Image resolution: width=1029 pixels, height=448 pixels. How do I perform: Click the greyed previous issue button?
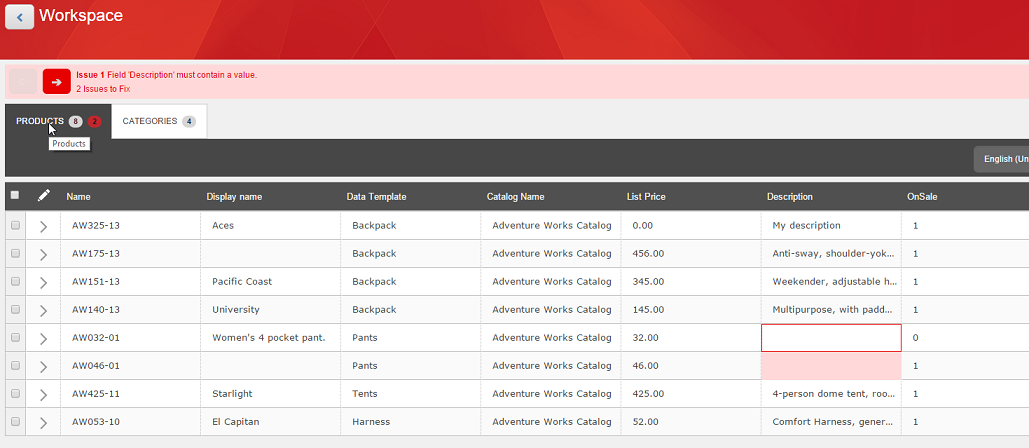pyautogui.click(x=23, y=82)
